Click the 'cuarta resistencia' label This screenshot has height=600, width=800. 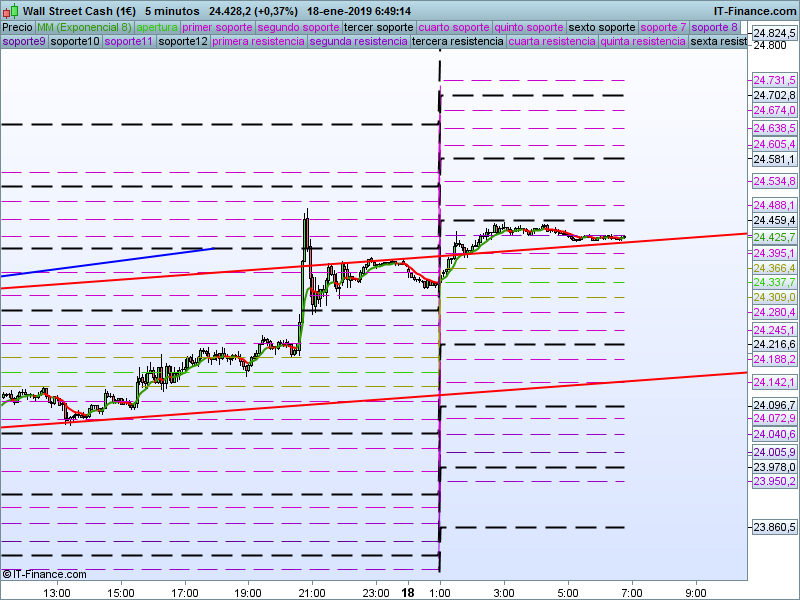[x=552, y=41]
